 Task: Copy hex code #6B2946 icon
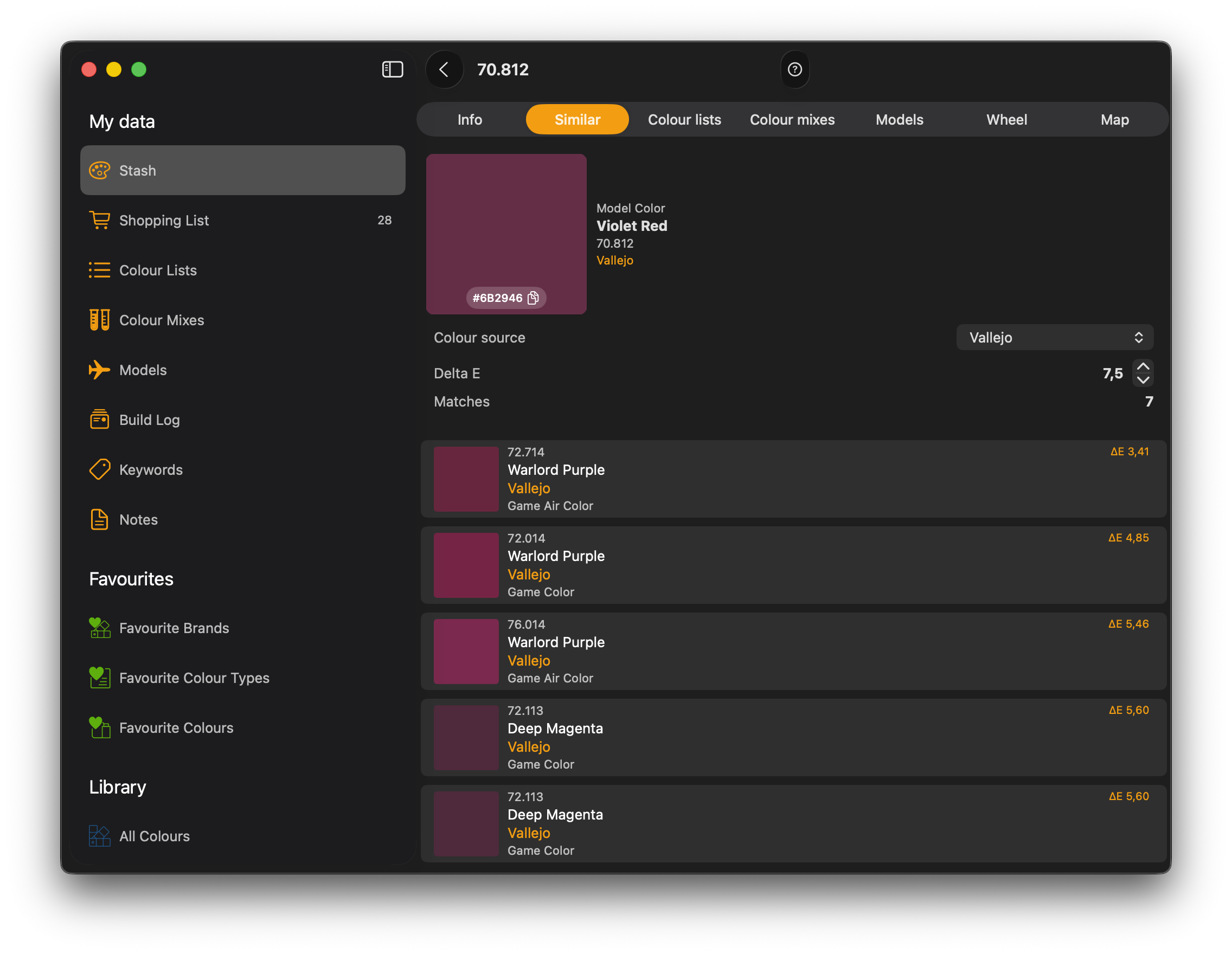pyautogui.click(x=533, y=298)
